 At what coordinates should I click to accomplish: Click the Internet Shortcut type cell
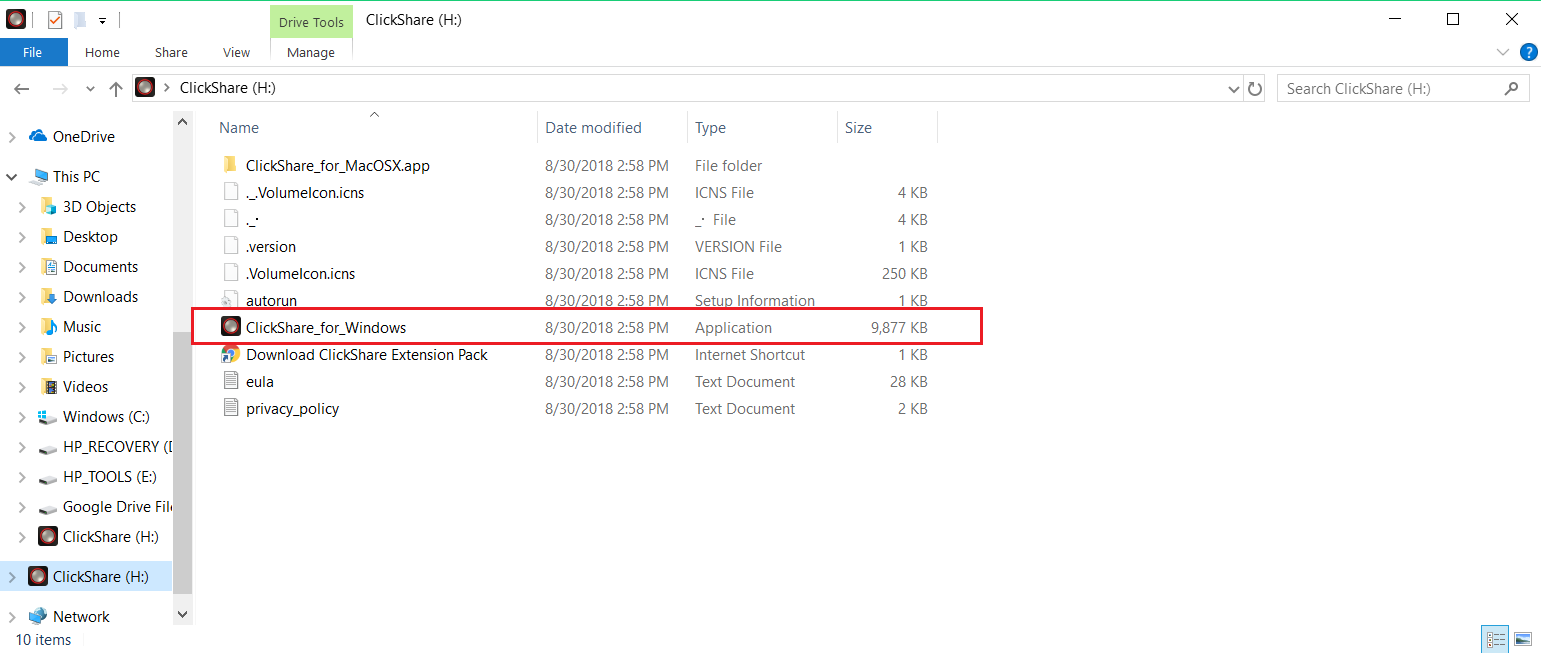click(750, 354)
